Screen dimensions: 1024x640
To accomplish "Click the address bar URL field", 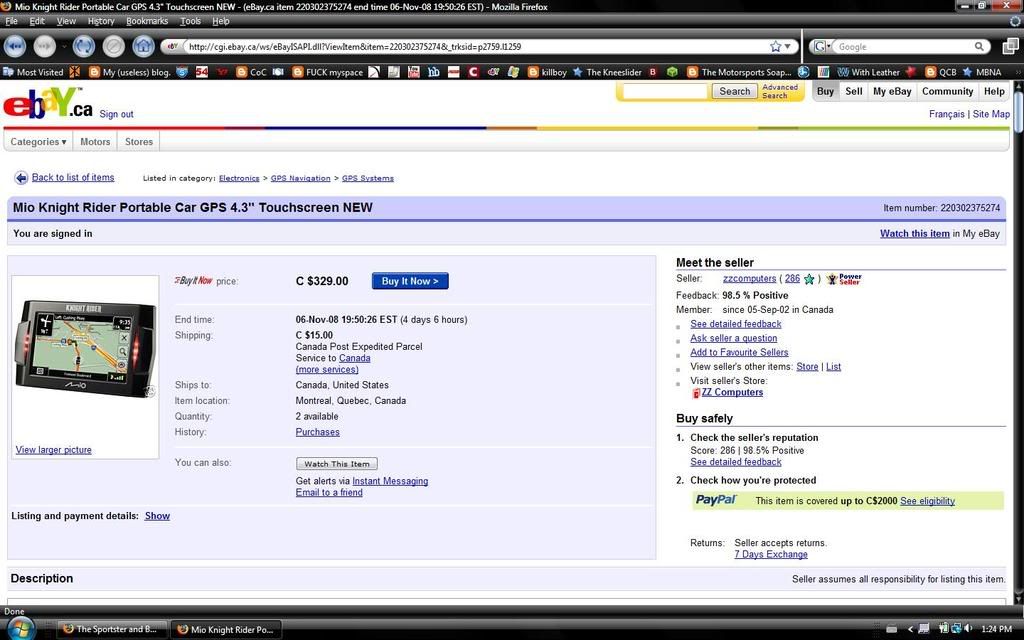I will [477, 46].
